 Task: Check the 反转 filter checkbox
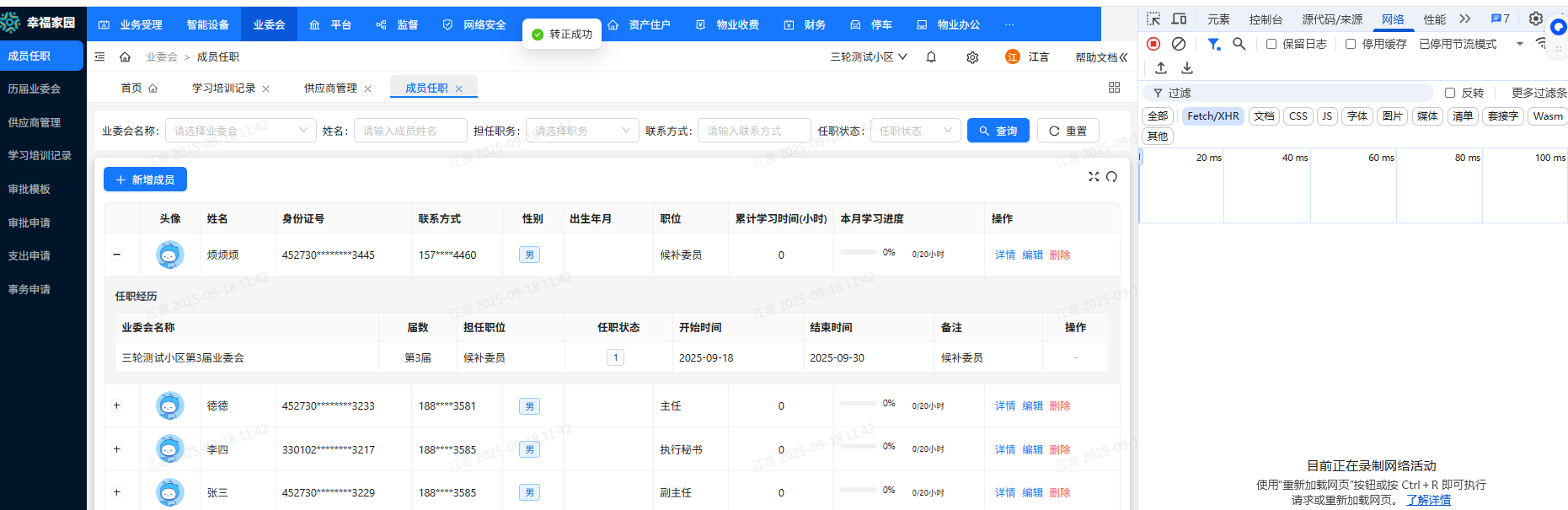(x=1450, y=93)
